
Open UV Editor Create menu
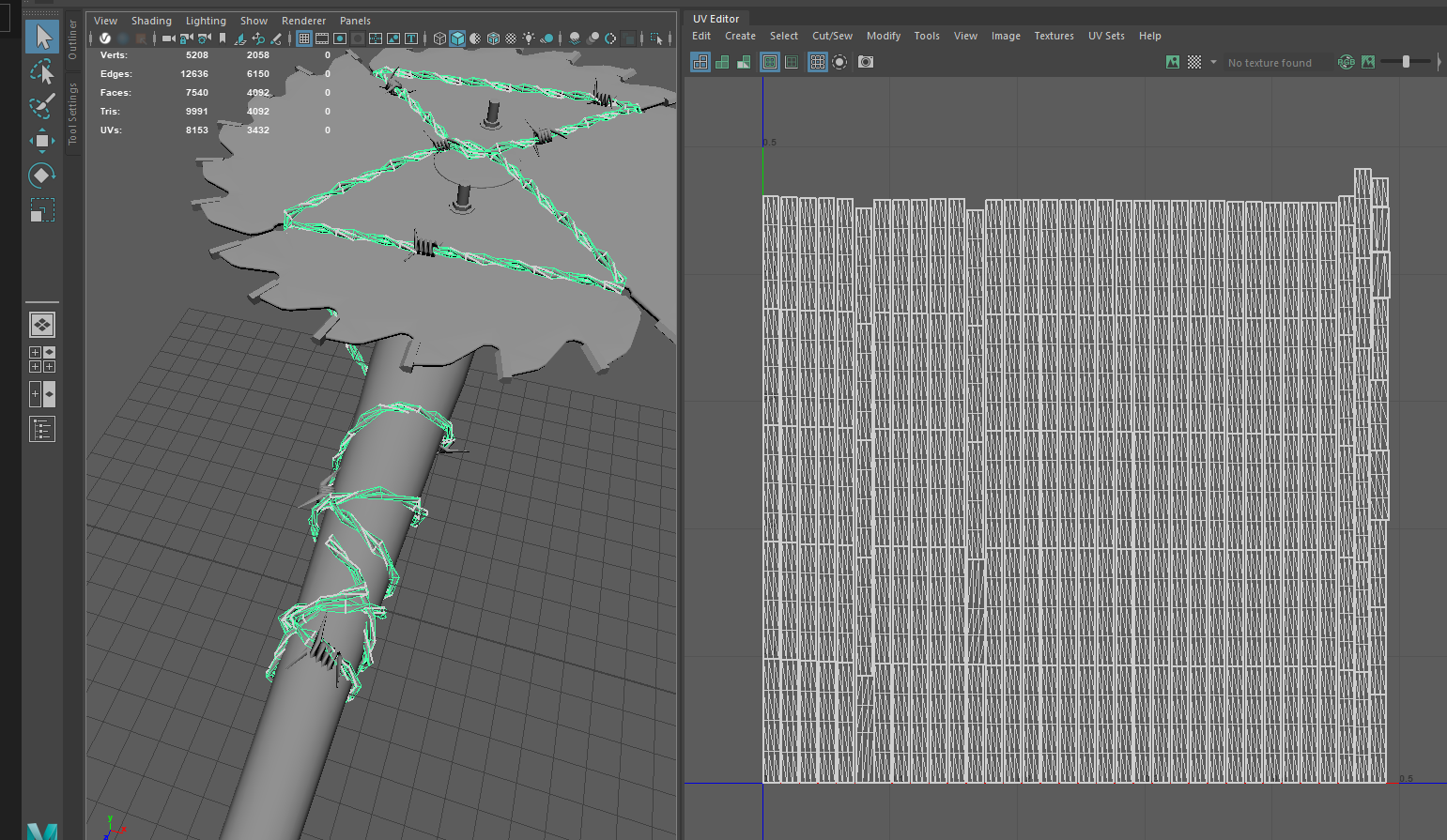(x=740, y=36)
